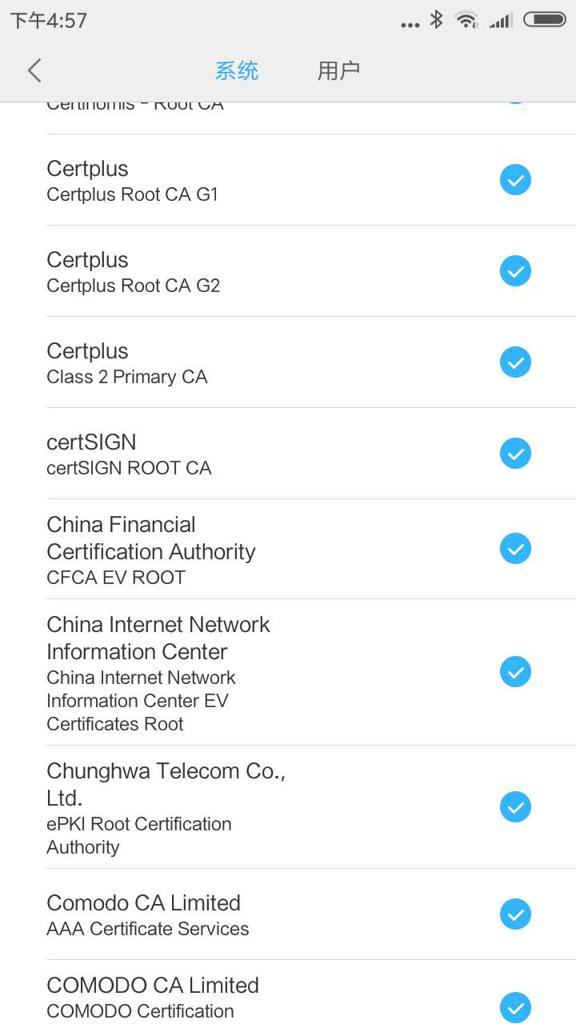Image resolution: width=576 pixels, height=1024 pixels.
Task: Disable Certplus Root CA G1 certificate
Action: coord(515,180)
